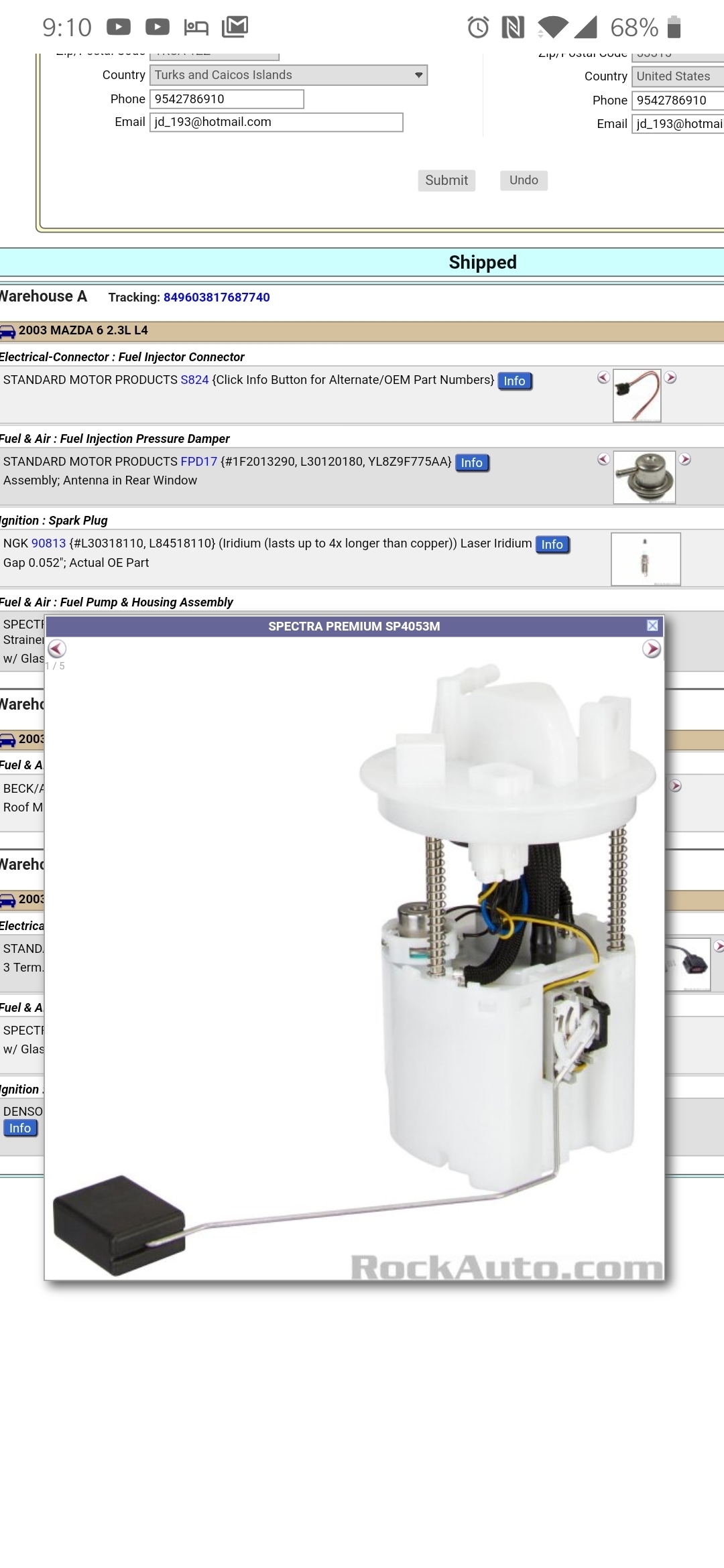The width and height of the screenshot is (724, 1568).
Task: Click the left Phone input field
Action: click(x=227, y=99)
